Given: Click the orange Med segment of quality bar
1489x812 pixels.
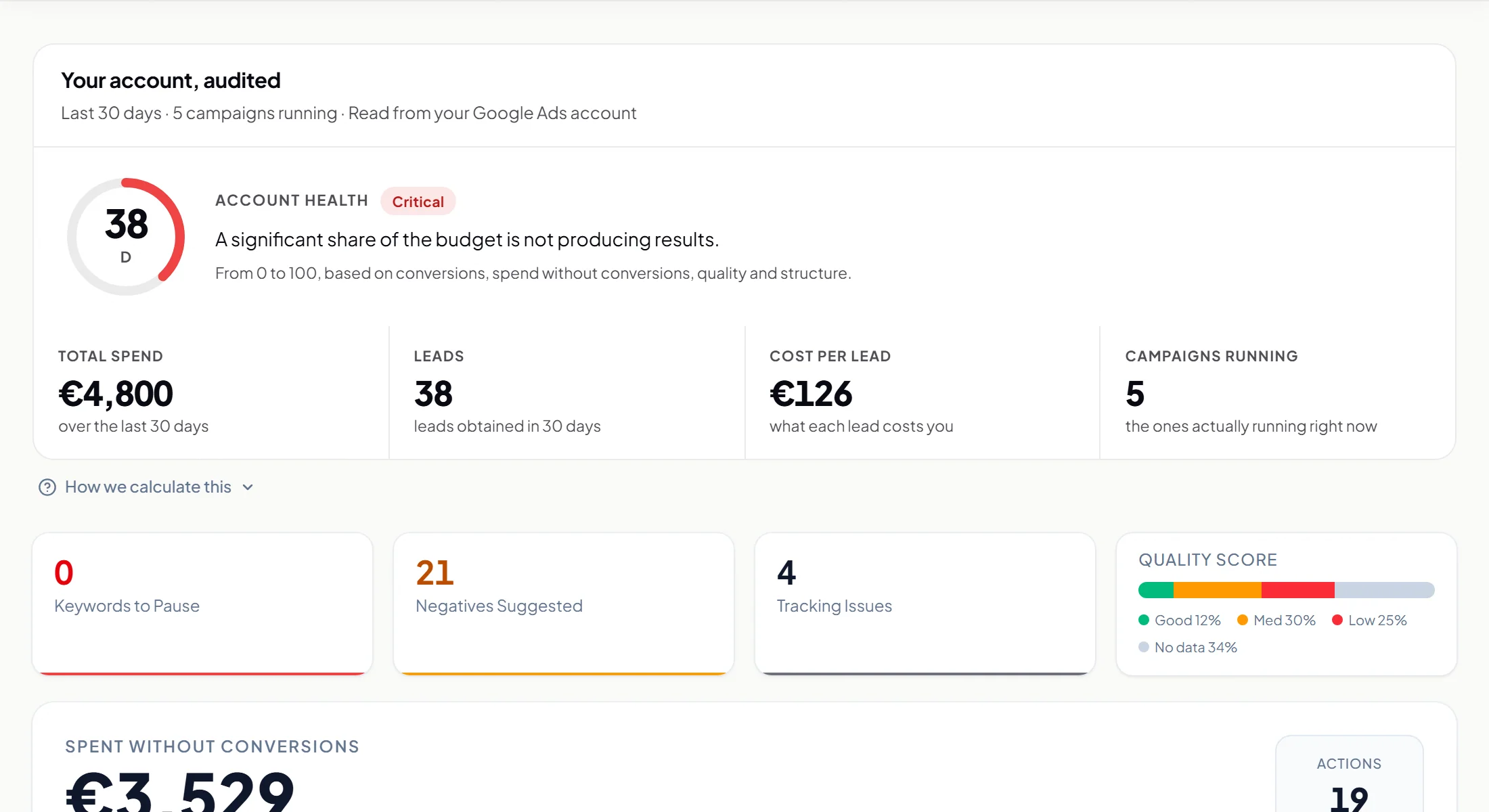Looking at the screenshot, I should pos(1218,590).
